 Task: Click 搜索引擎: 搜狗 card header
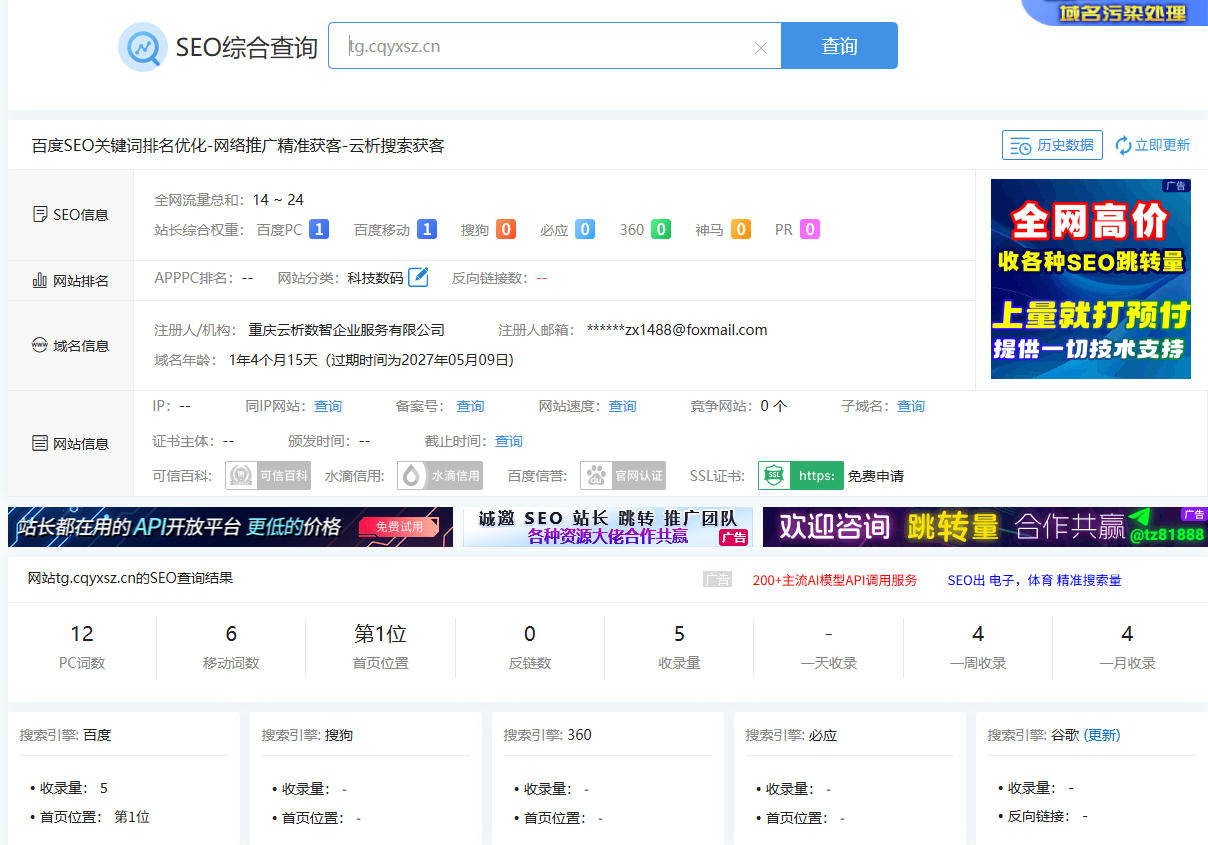(x=307, y=735)
